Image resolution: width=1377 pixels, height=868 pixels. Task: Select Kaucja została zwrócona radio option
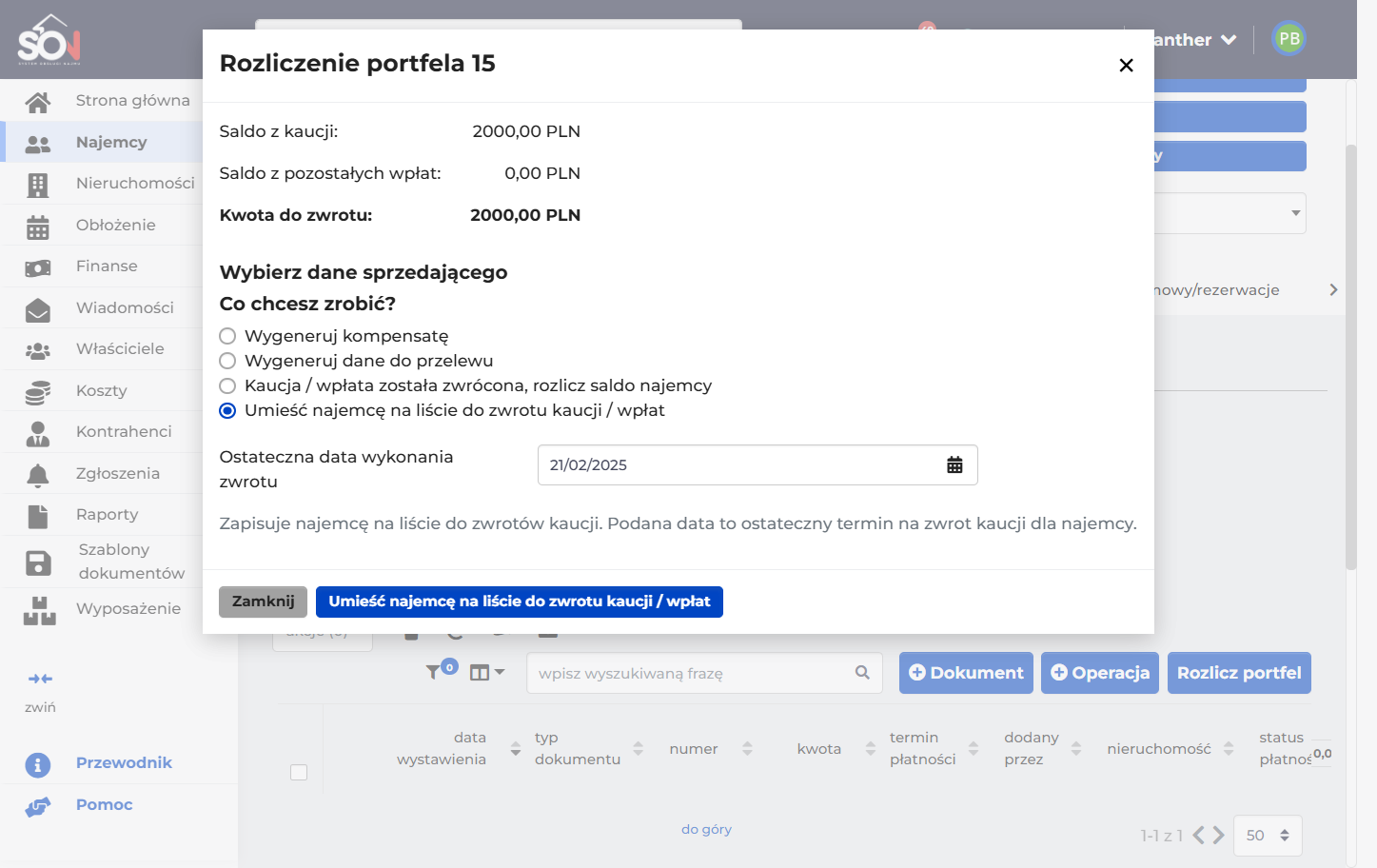[x=227, y=385]
